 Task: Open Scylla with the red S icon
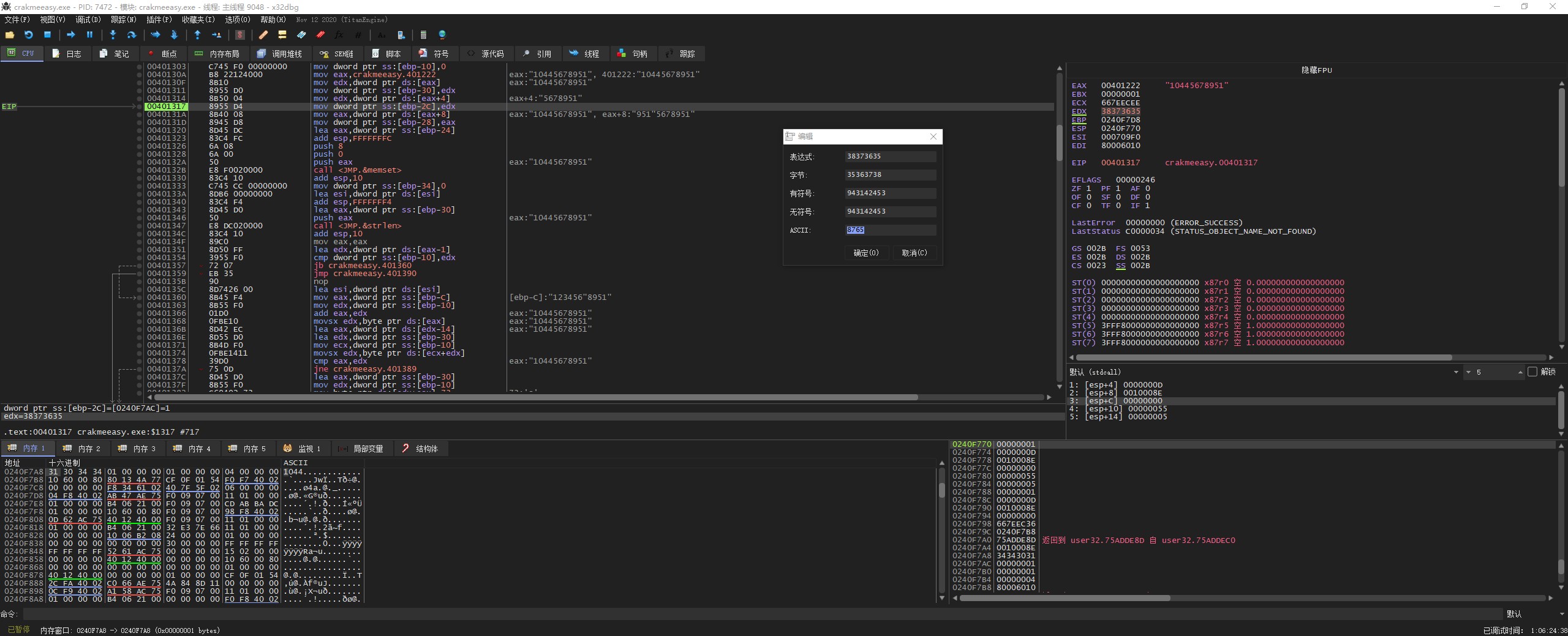coord(240,35)
